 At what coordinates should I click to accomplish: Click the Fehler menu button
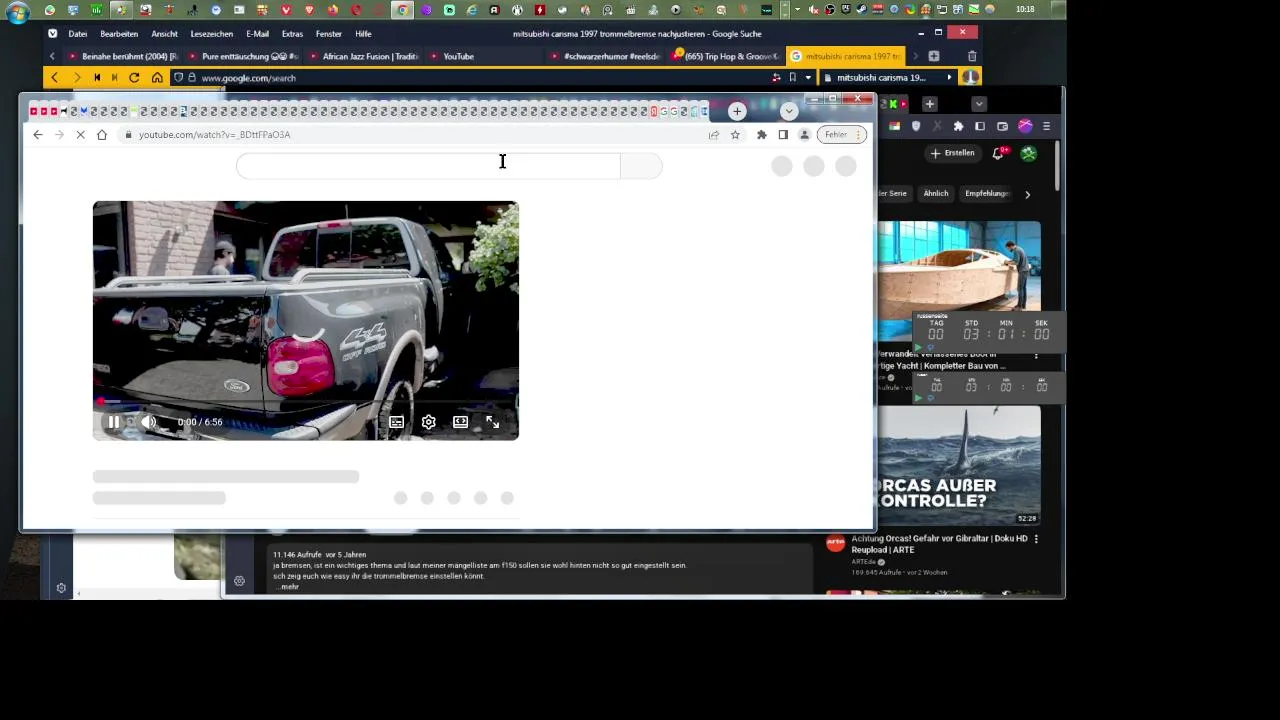(841, 135)
